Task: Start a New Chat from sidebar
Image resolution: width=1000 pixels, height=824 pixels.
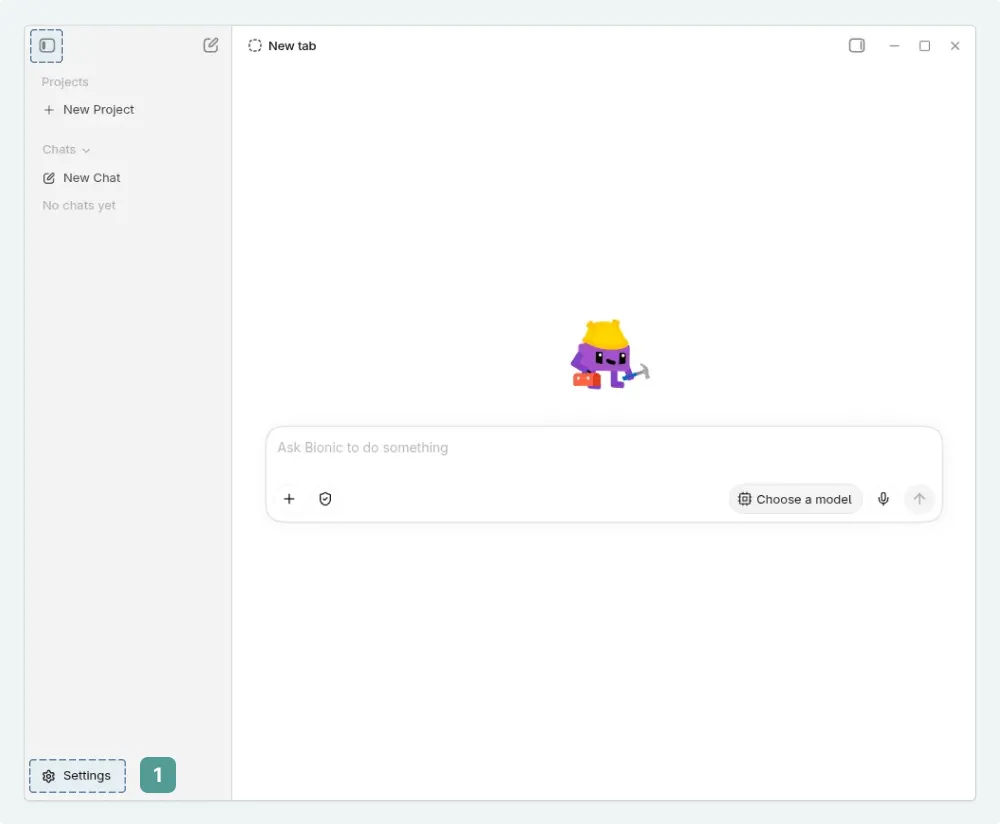Action: coord(82,178)
